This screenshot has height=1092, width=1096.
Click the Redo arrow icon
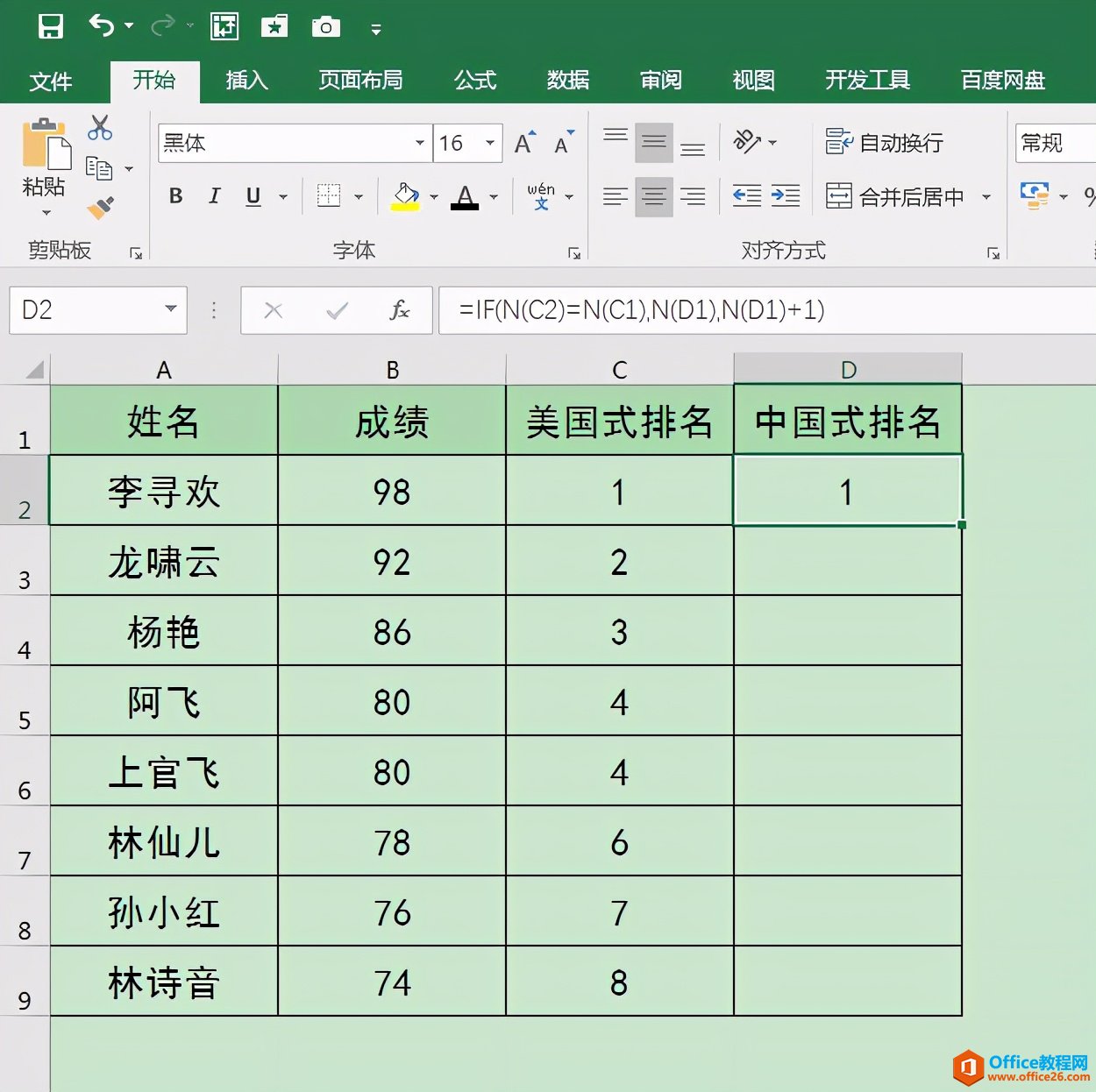click(163, 26)
